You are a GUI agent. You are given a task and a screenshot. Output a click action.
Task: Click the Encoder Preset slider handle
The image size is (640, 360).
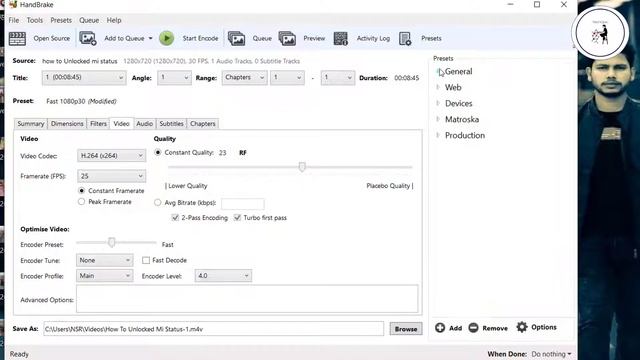[111, 242]
